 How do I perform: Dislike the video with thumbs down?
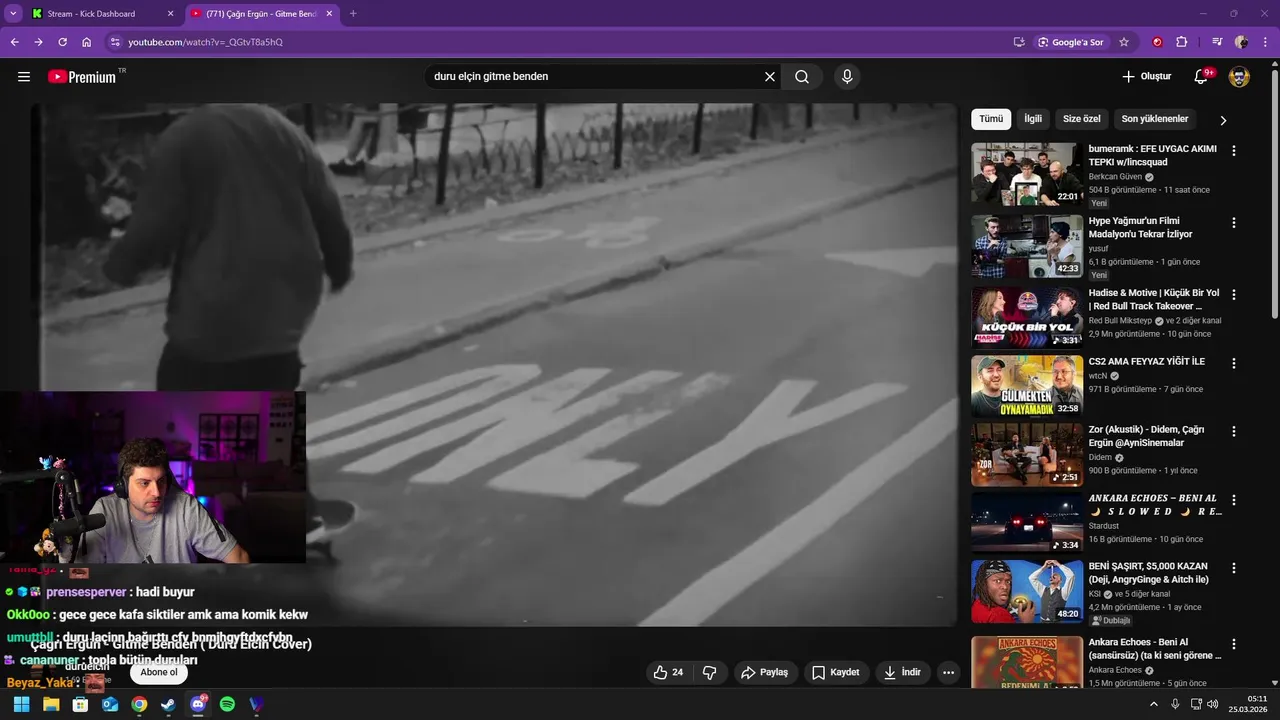click(709, 673)
